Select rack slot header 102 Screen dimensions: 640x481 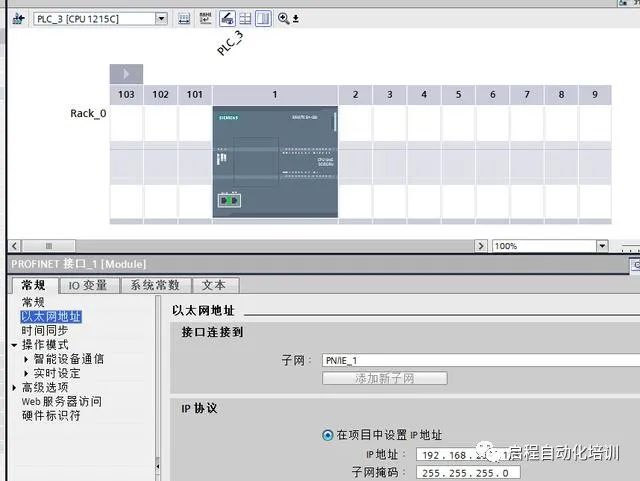(160, 95)
